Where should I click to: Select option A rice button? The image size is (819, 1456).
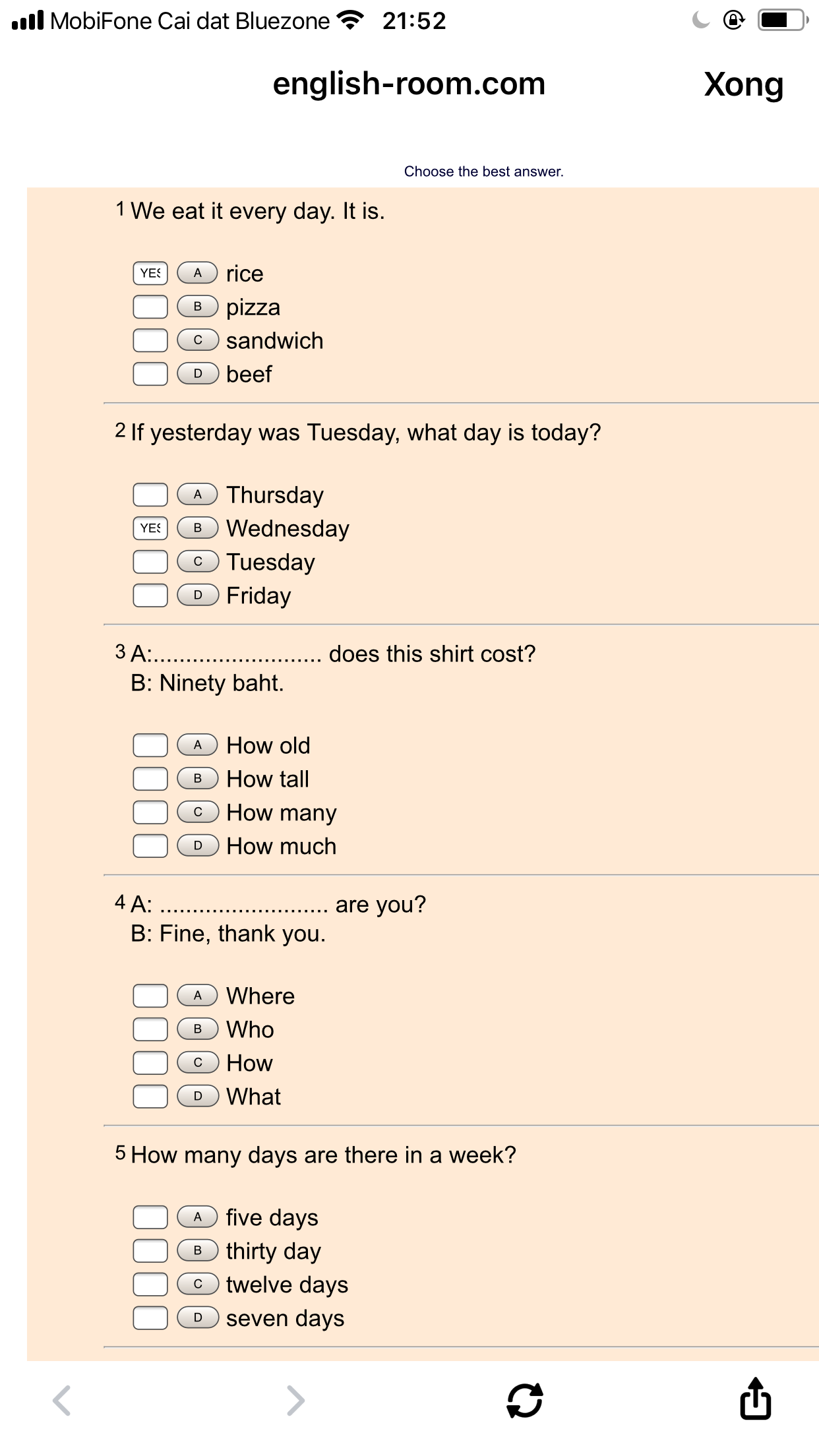point(197,273)
